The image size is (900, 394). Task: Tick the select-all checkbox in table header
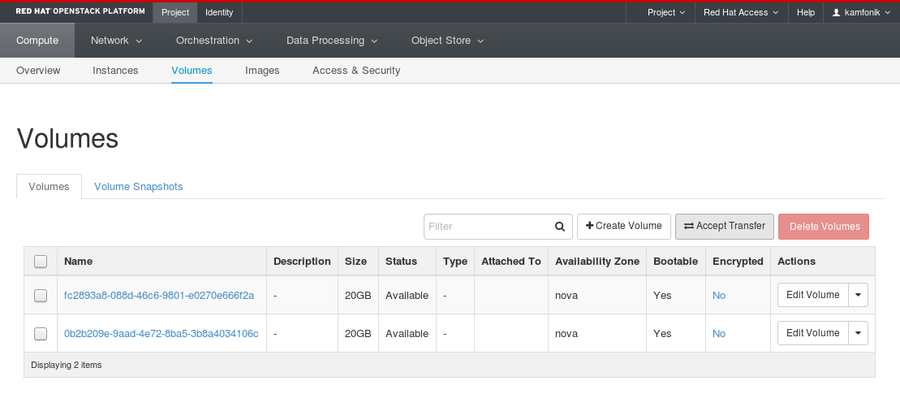[x=40, y=262]
